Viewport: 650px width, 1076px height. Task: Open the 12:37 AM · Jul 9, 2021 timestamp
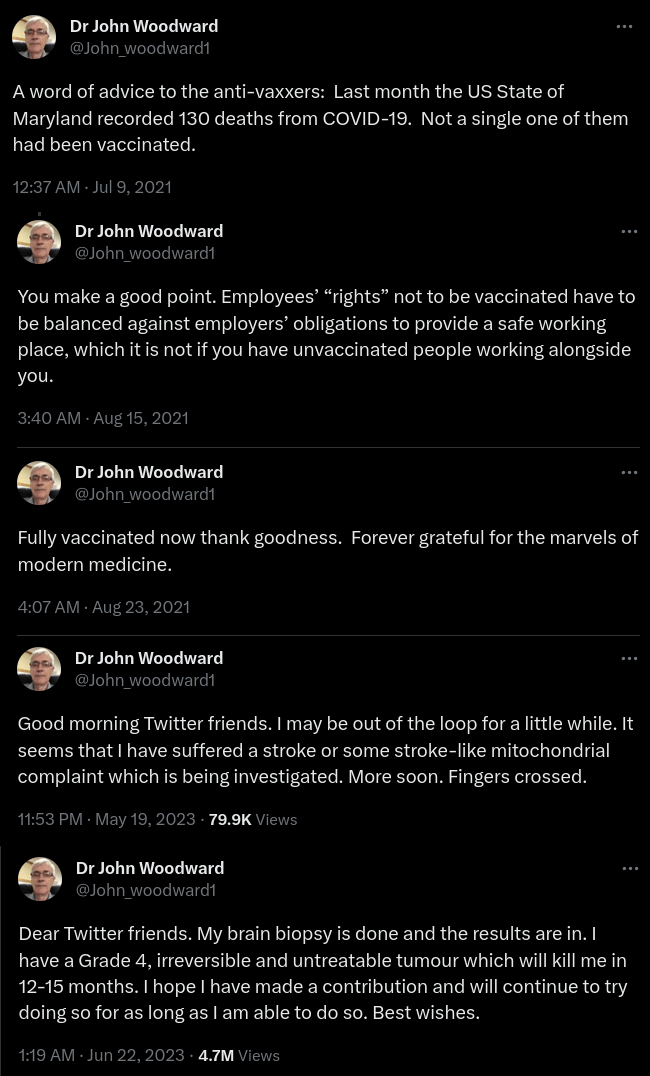92,187
